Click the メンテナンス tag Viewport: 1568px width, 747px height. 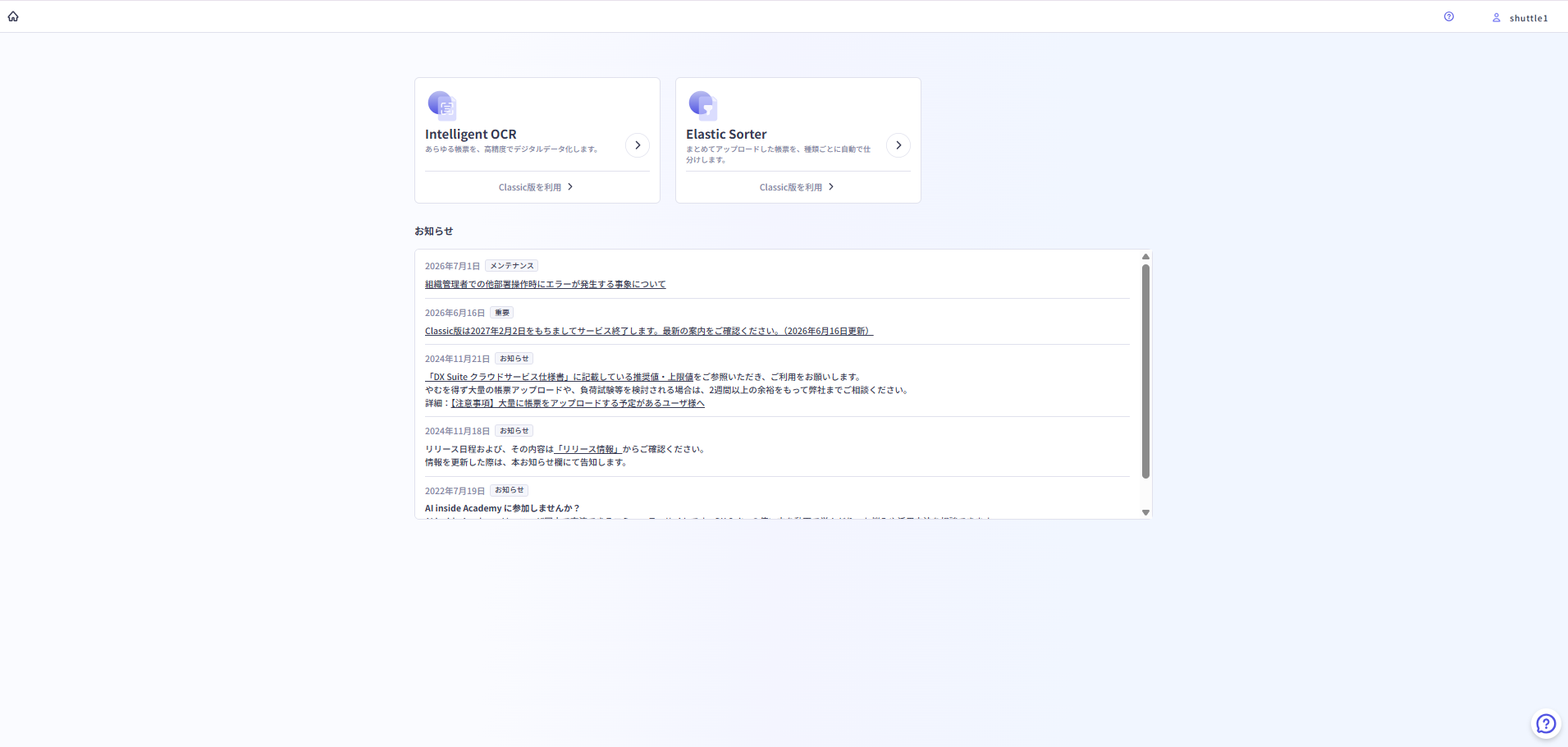click(x=512, y=266)
